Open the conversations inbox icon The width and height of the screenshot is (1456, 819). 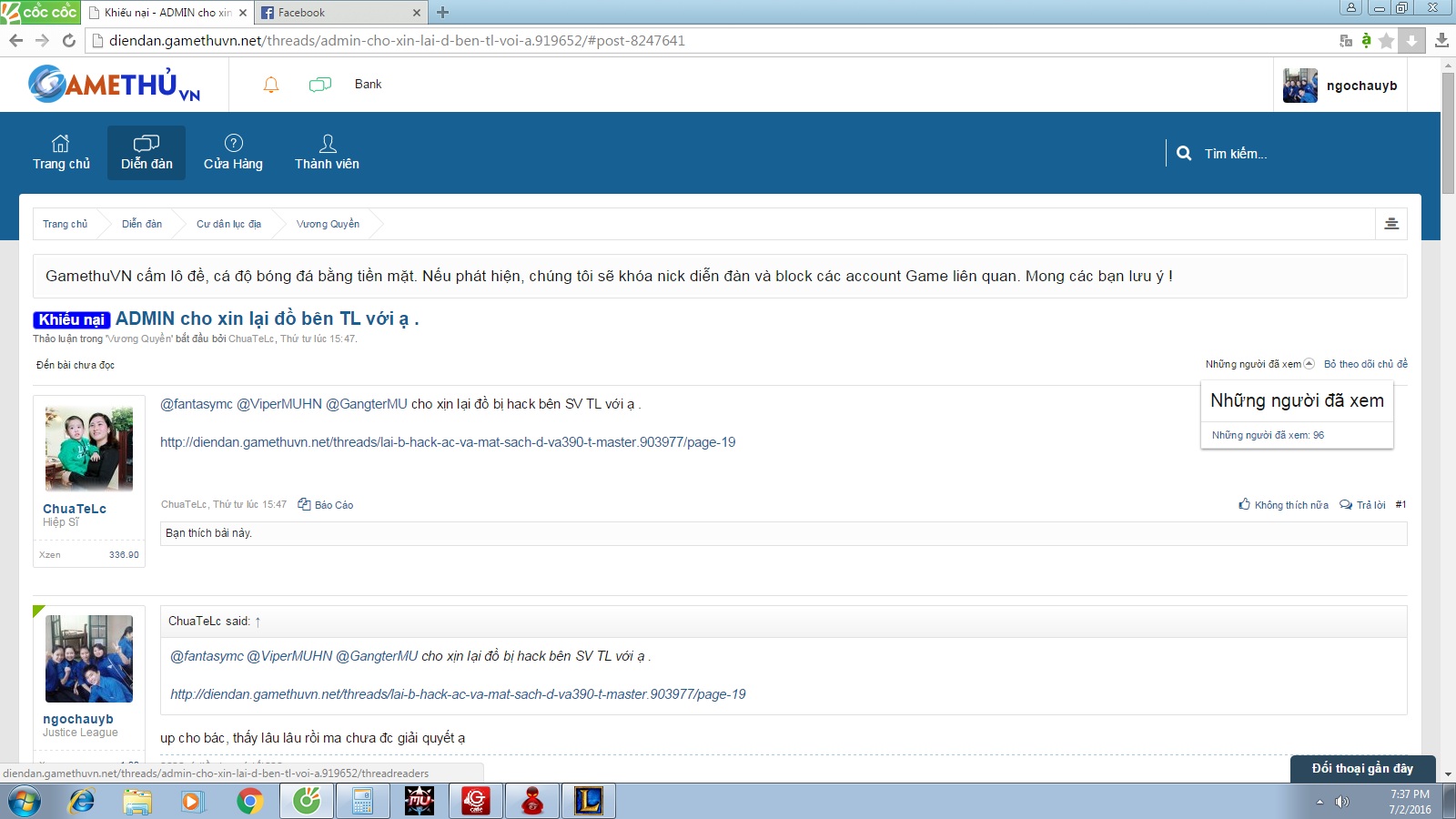[x=320, y=85]
